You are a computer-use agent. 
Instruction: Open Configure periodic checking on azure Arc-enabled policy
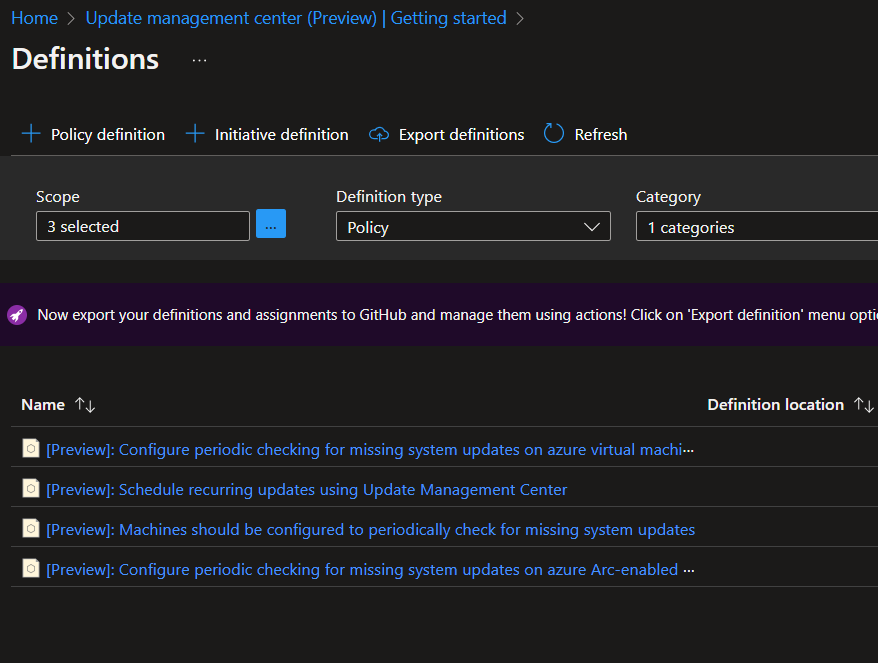(362, 570)
